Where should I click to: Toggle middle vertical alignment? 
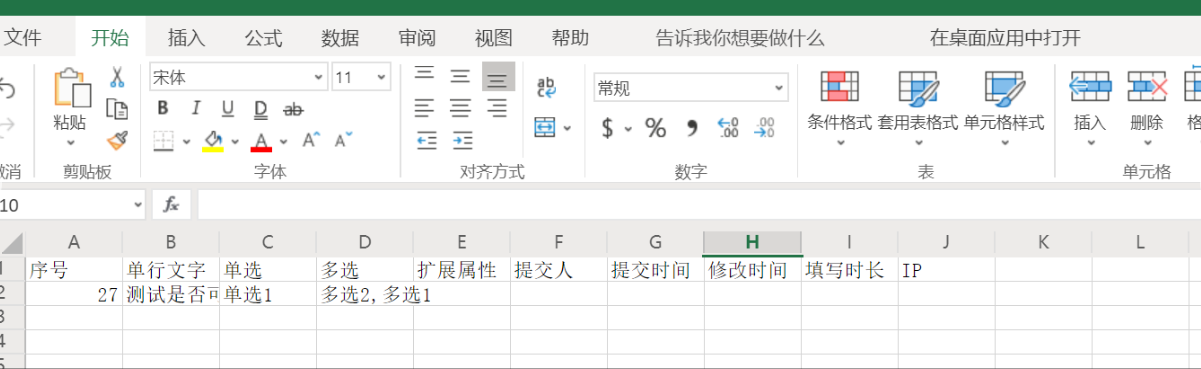point(460,76)
